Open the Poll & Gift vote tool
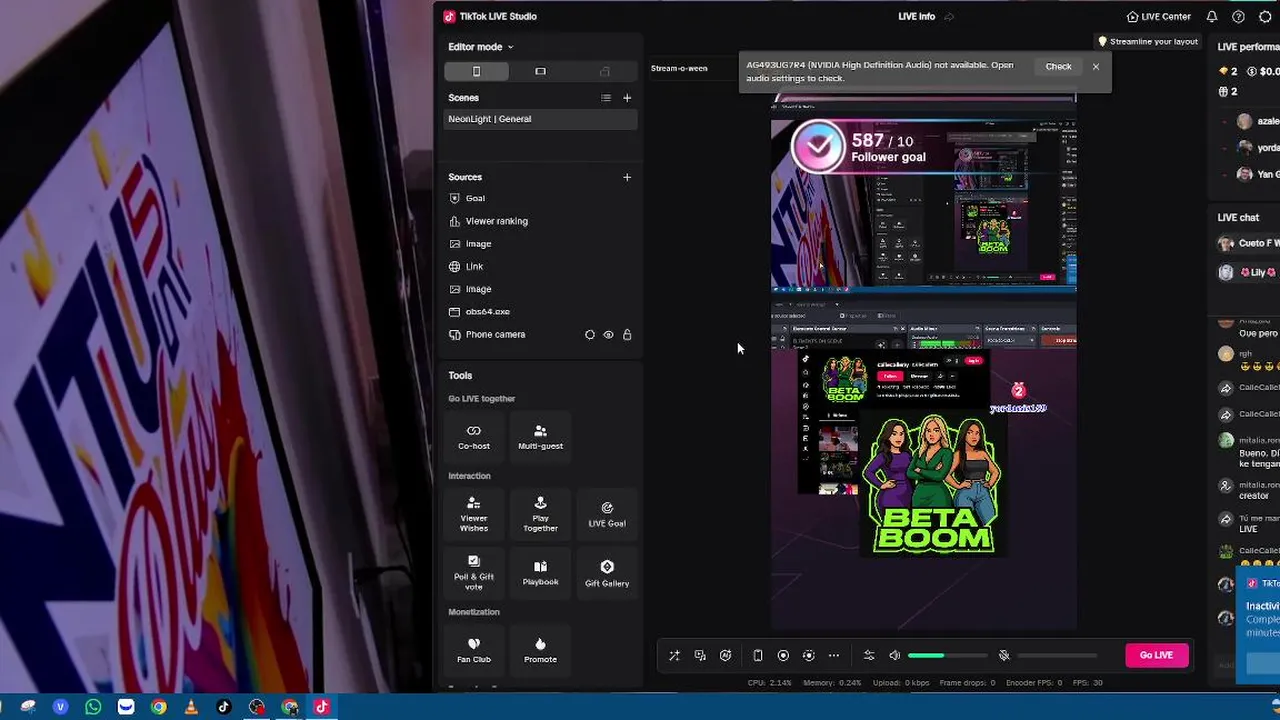 coord(474,573)
